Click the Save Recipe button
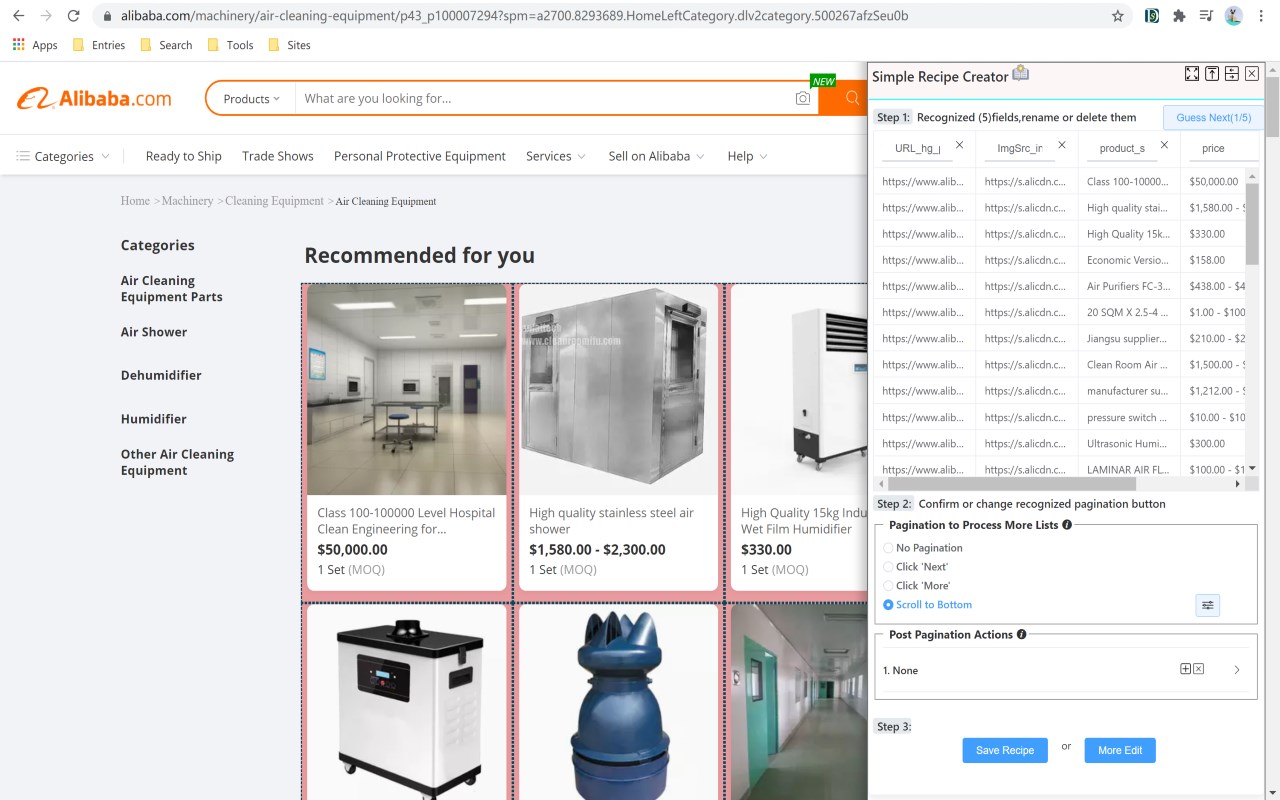 1005,750
